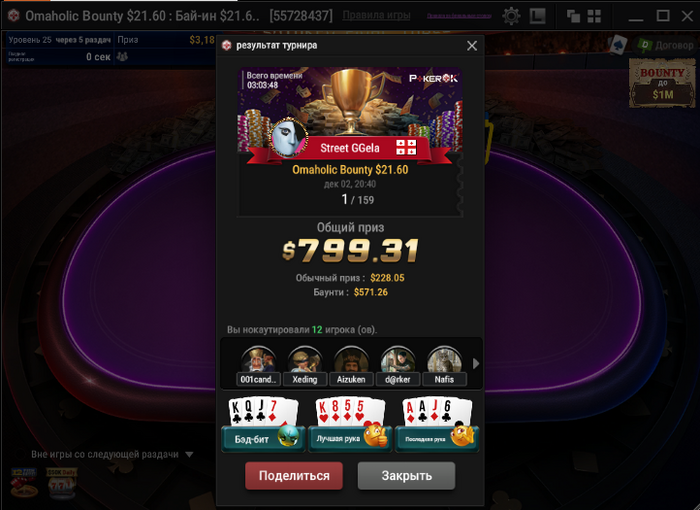Open the players icon under prize info
The height and width of the screenshot is (510, 700).
coord(122,57)
